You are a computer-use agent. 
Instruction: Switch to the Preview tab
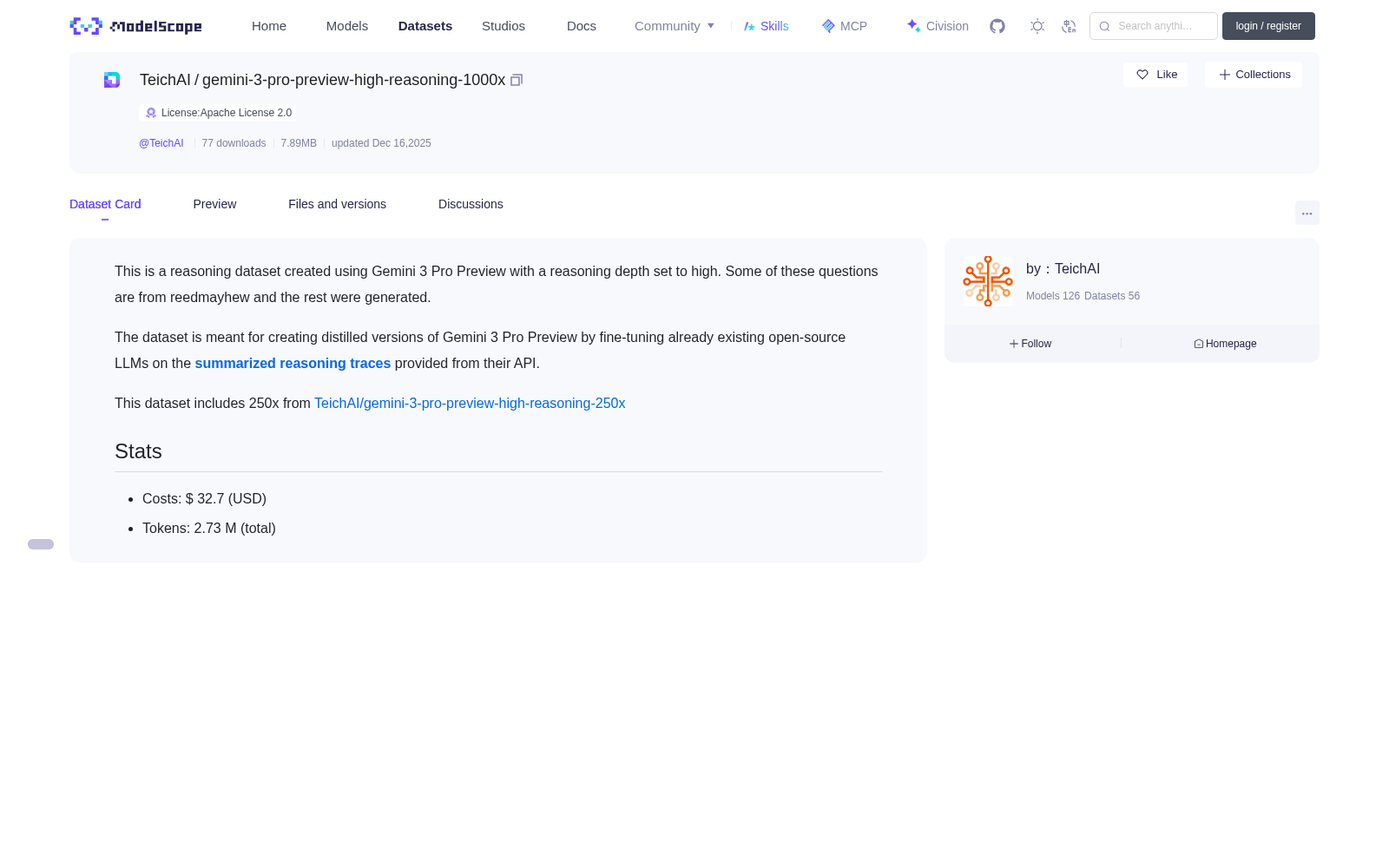[214, 204]
